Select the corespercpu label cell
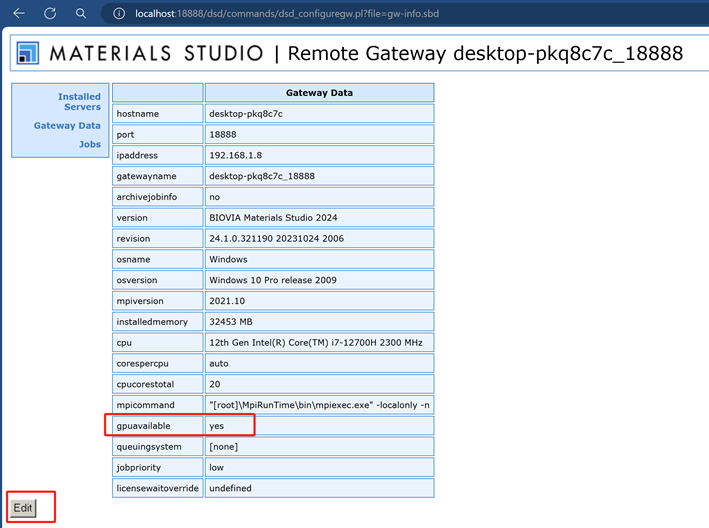The height and width of the screenshot is (528, 709). coord(157,363)
